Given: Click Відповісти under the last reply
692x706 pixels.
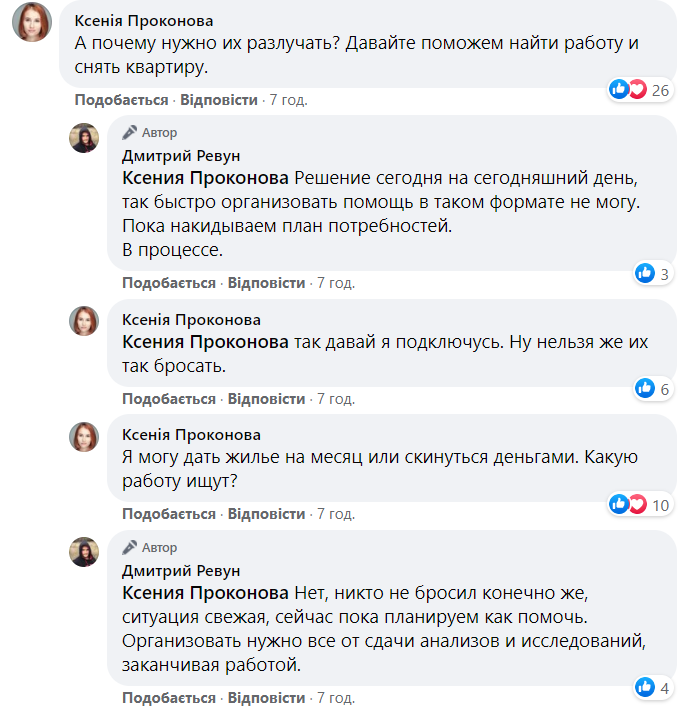Looking at the screenshot, I should pyautogui.click(x=266, y=697).
